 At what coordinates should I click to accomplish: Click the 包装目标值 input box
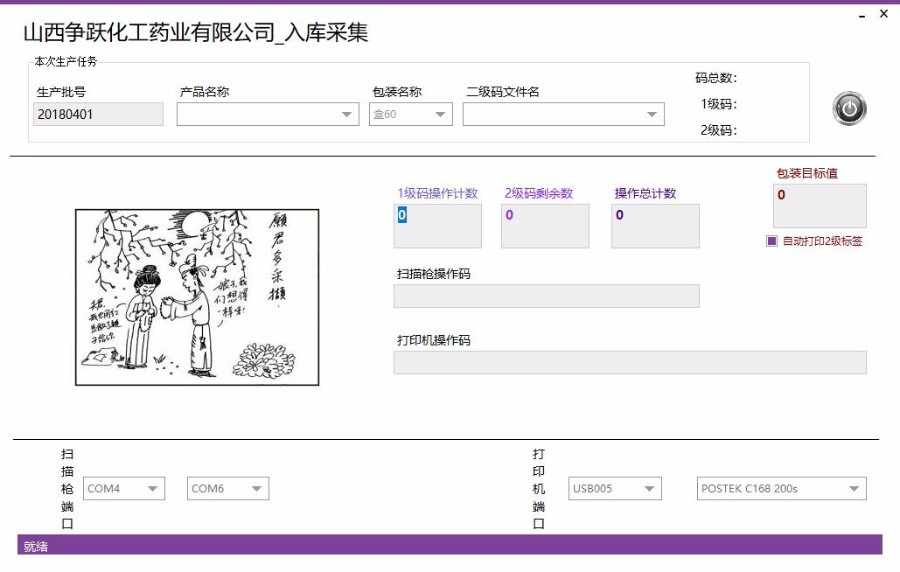[x=820, y=206]
